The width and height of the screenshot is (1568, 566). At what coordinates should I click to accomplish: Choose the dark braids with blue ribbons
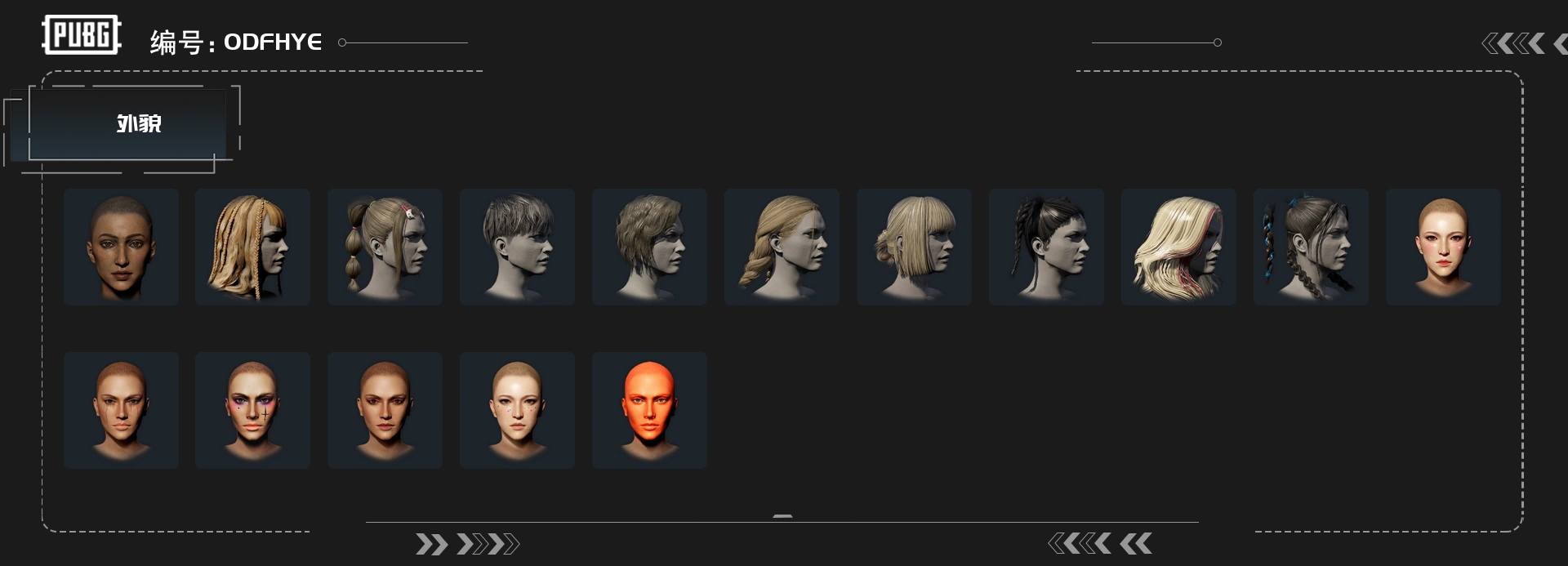(1311, 247)
